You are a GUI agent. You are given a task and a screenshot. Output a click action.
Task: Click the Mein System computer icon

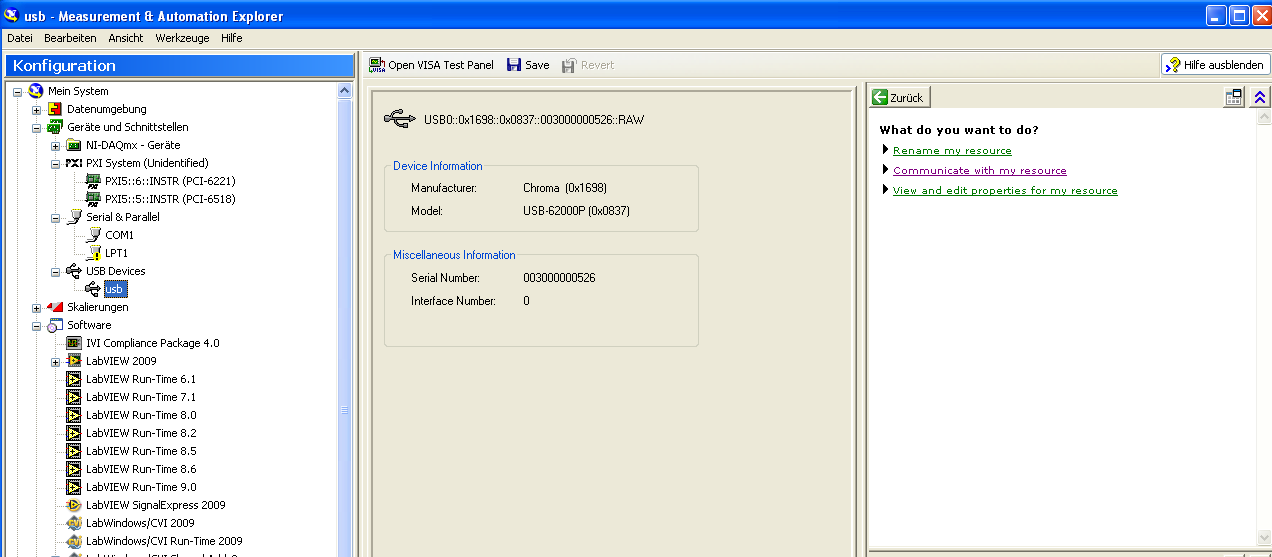36,91
